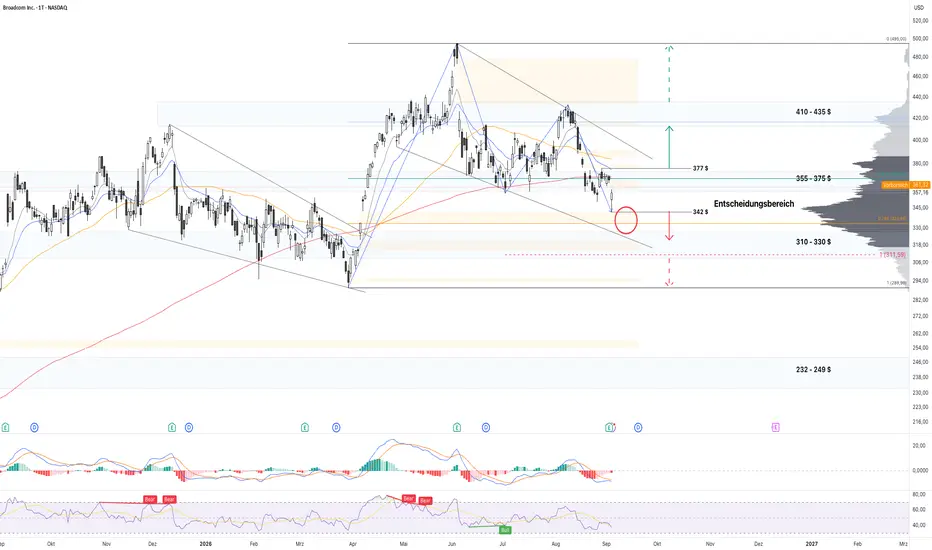This screenshot has width=932, height=550.
Task: Click the earnings E marker in June
Action: (x=456, y=427)
